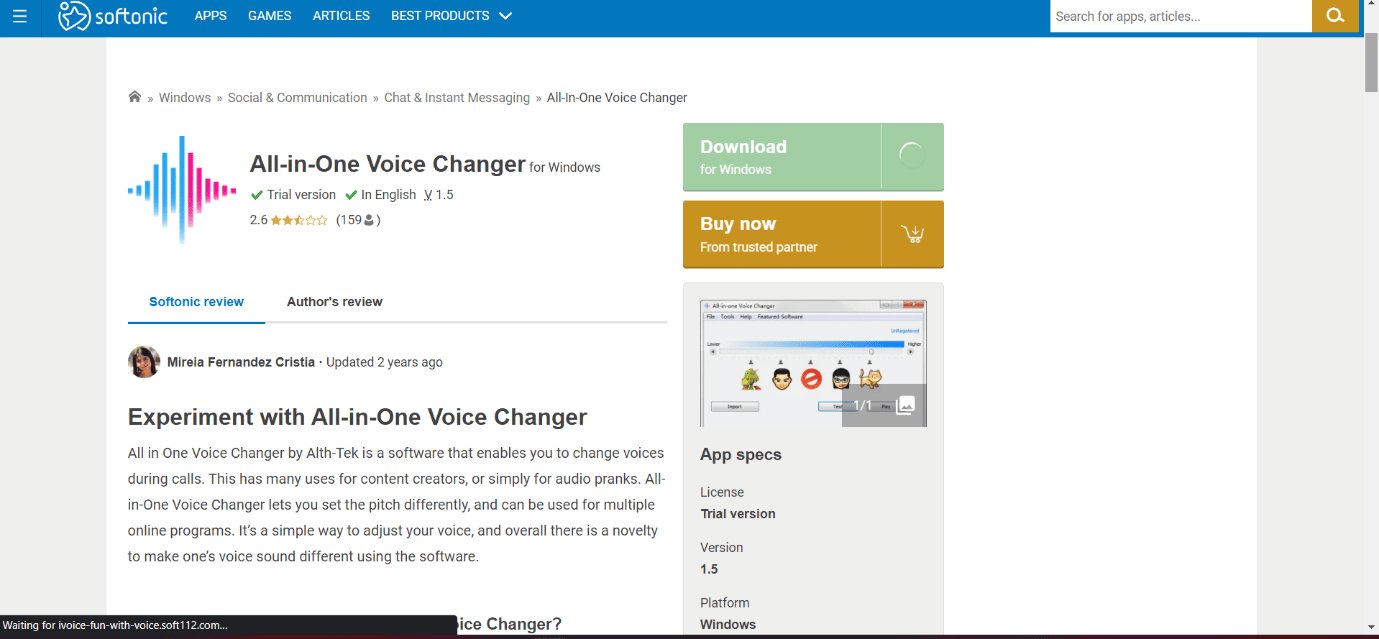Open the hamburger menu icon

[x=19, y=16]
